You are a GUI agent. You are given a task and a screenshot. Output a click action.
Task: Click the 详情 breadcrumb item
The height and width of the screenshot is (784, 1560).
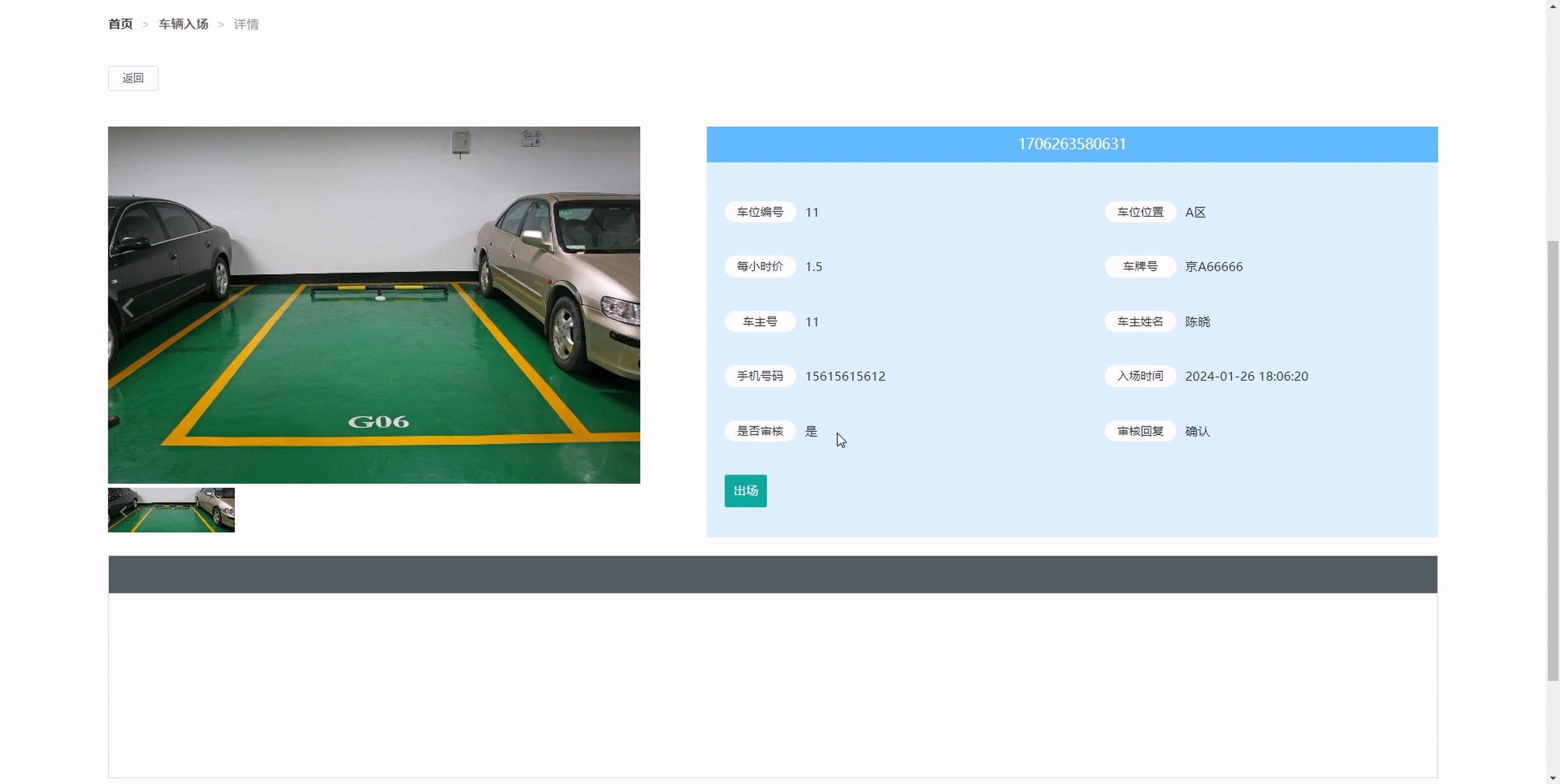point(246,24)
